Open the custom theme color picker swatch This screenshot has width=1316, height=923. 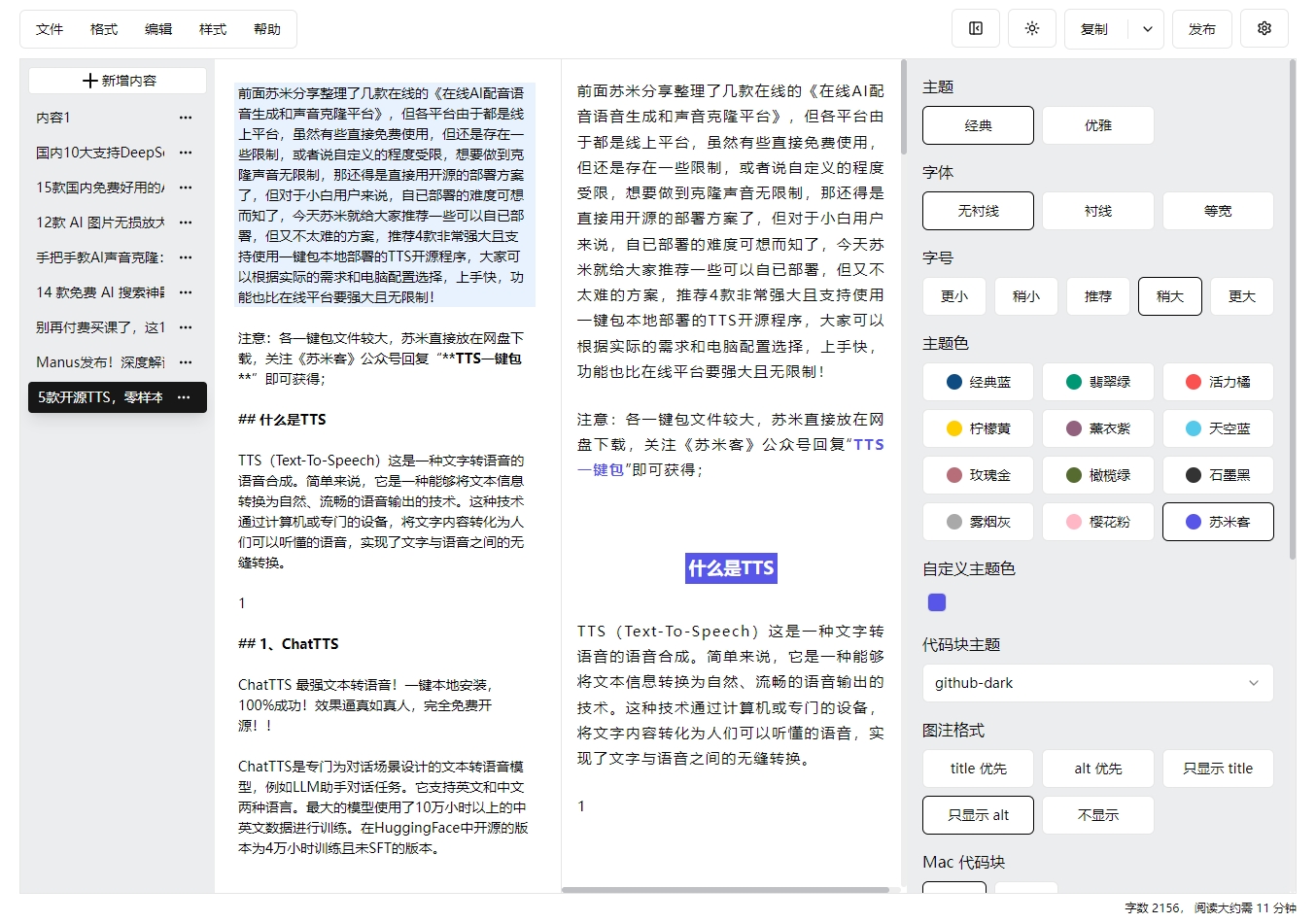click(937, 602)
